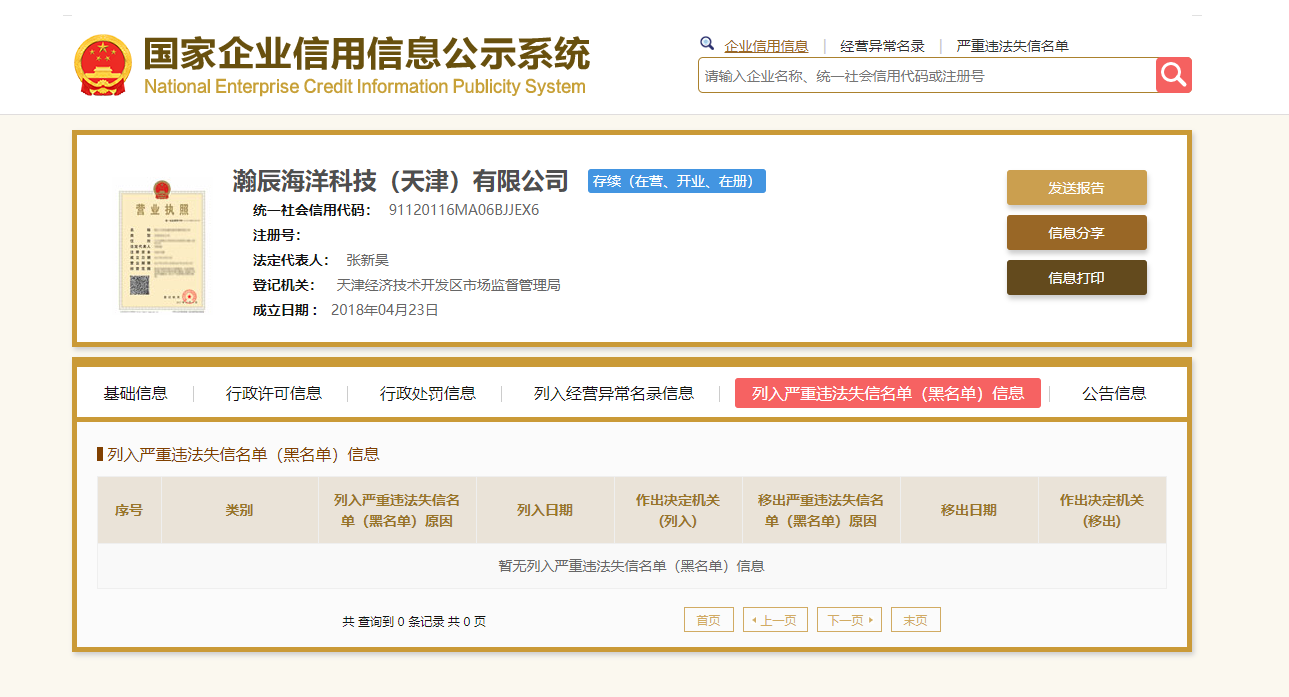Jump to last page with 末页
1289x697 pixels.
click(x=916, y=620)
